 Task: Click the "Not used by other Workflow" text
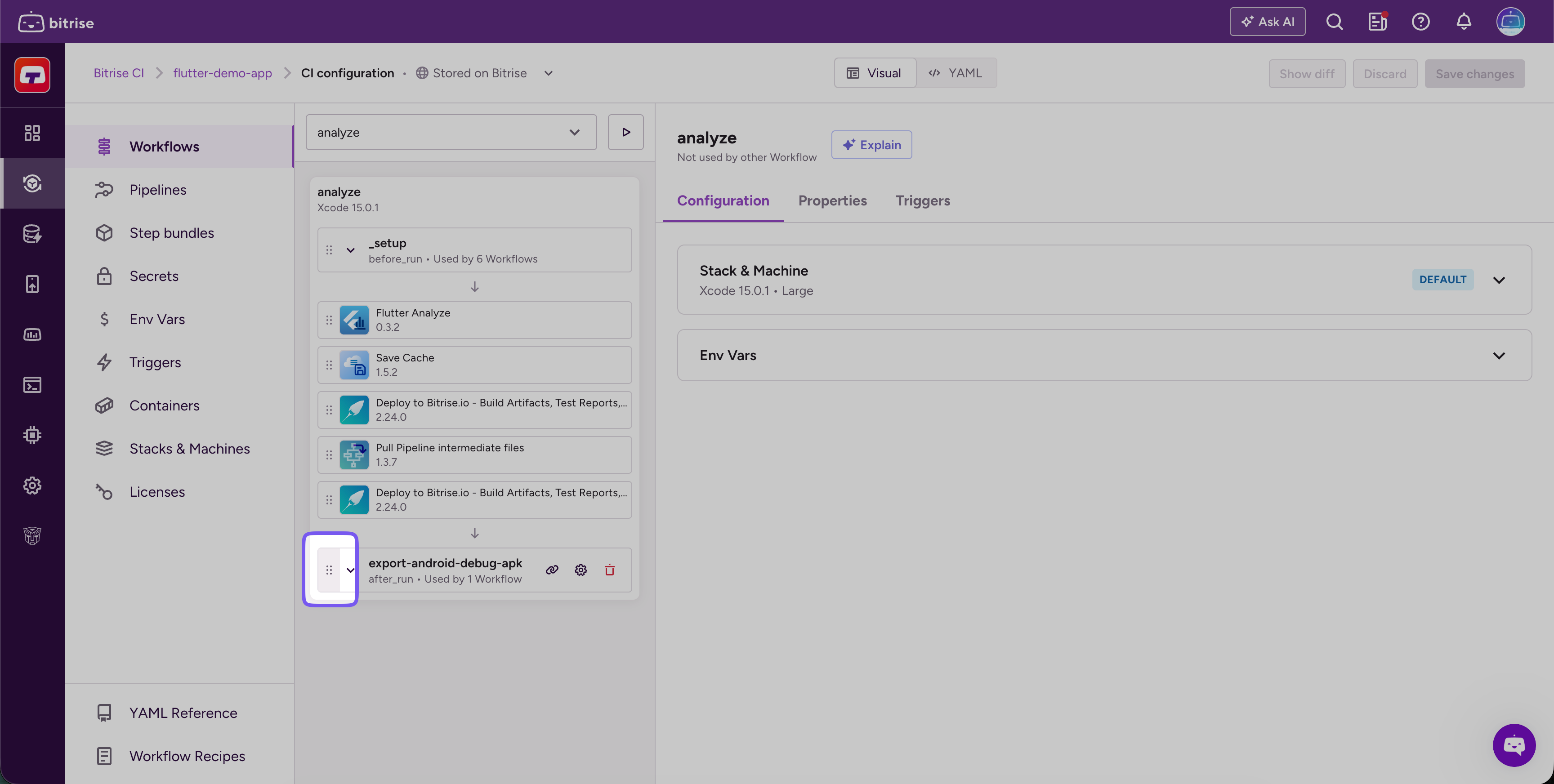747,157
